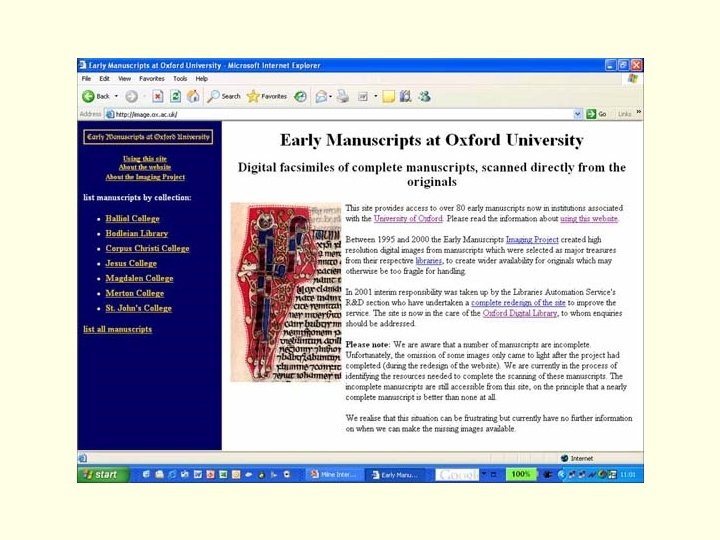Click the status bar page icon
Screen dimensions: 720x540
click(83, 458)
